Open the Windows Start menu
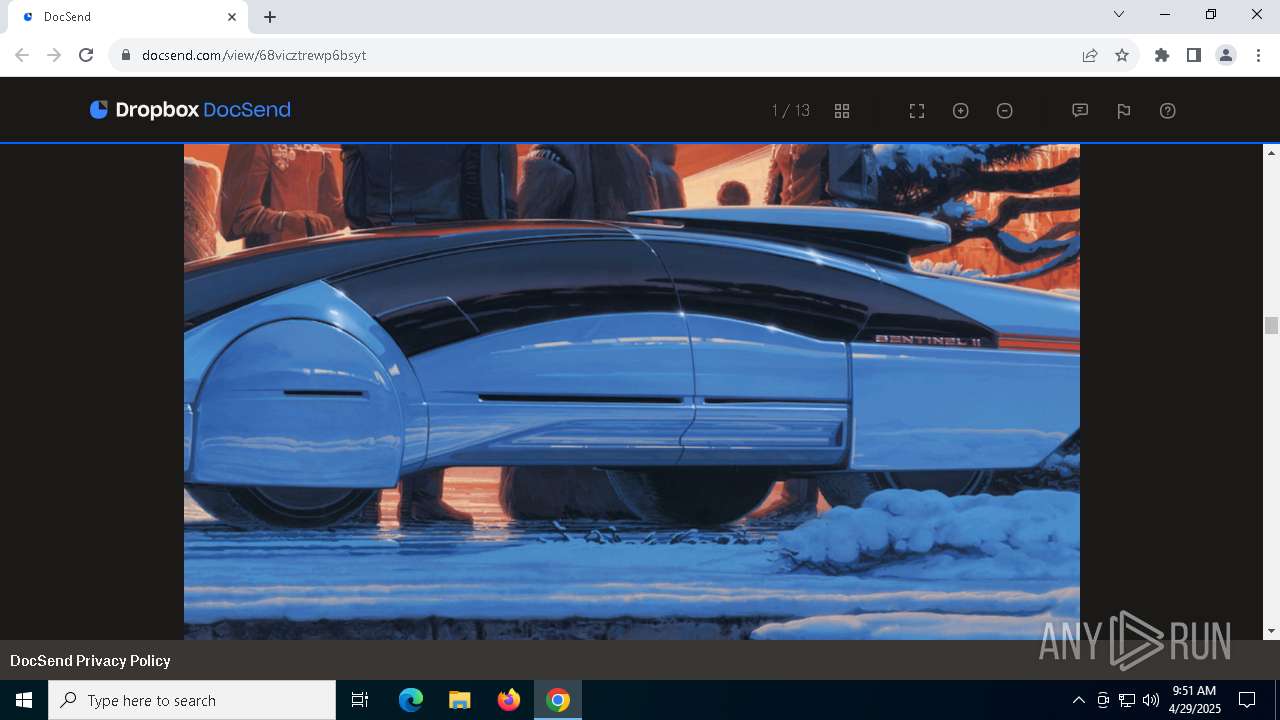The height and width of the screenshot is (720, 1280). point(24,700)
